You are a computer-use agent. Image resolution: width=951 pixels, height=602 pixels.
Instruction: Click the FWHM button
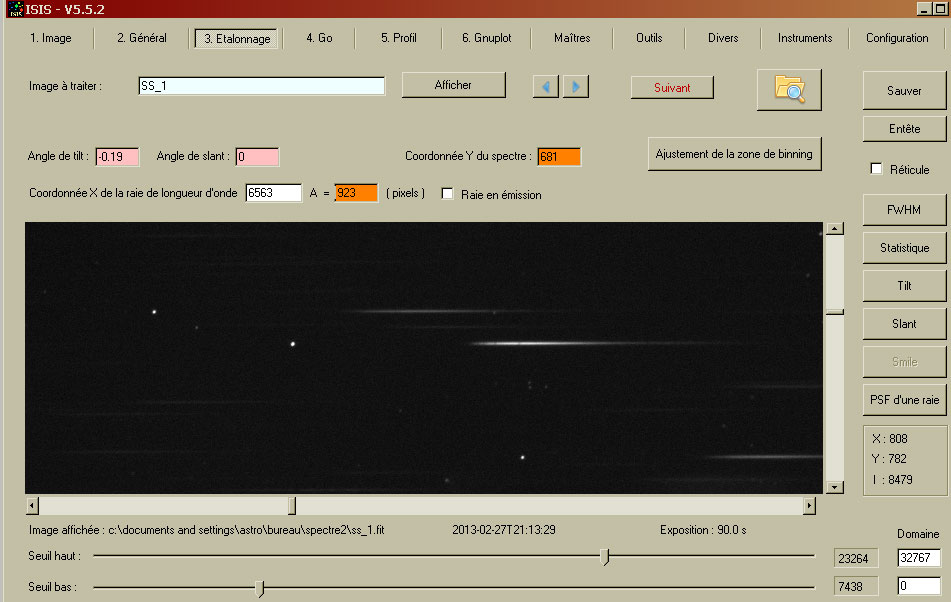pyautogui.click(x=904, y=210)
